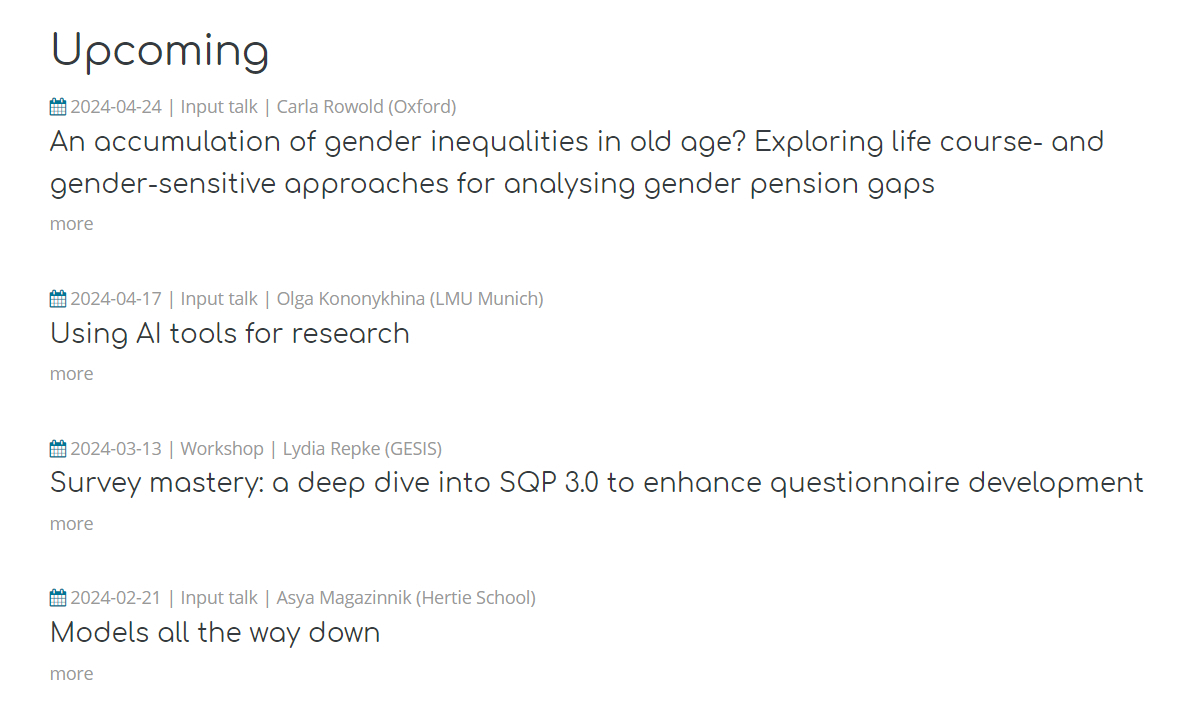Select speaker name Lydia Repke (GESIS)
Screen dimensions: 1199x713
tap(362, 449)
